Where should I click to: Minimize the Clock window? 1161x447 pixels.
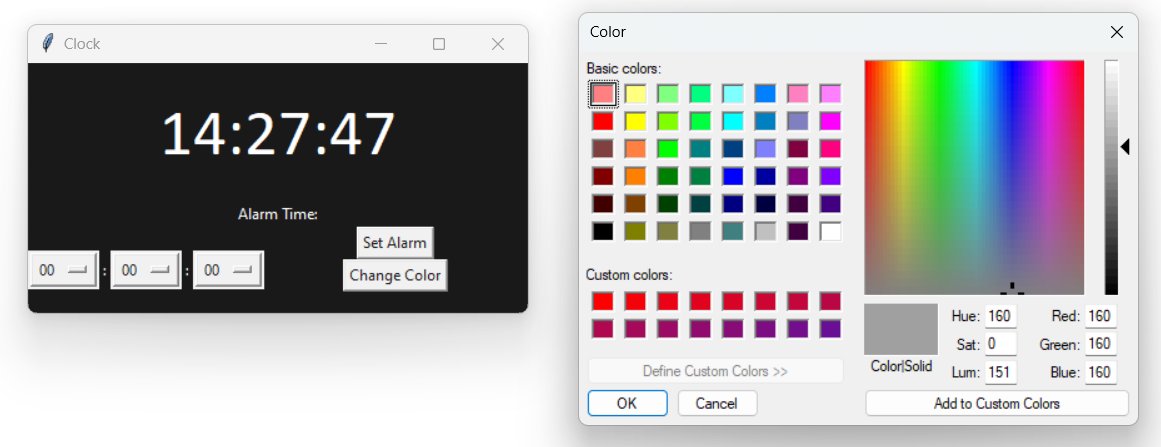[381, 44]
